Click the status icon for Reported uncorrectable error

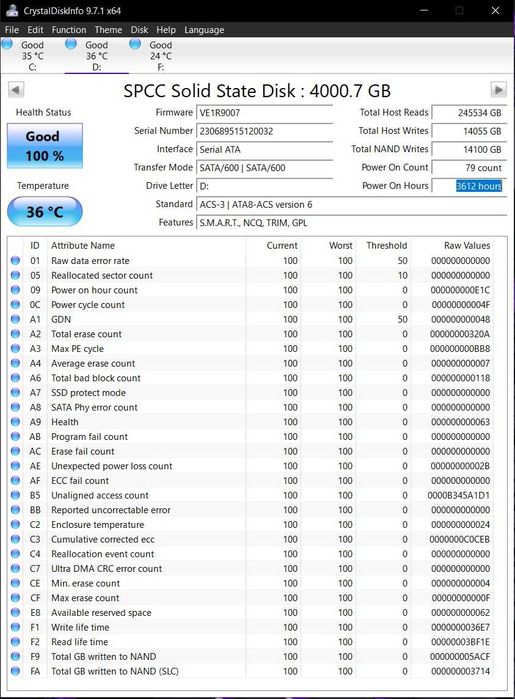click(15, 510)
